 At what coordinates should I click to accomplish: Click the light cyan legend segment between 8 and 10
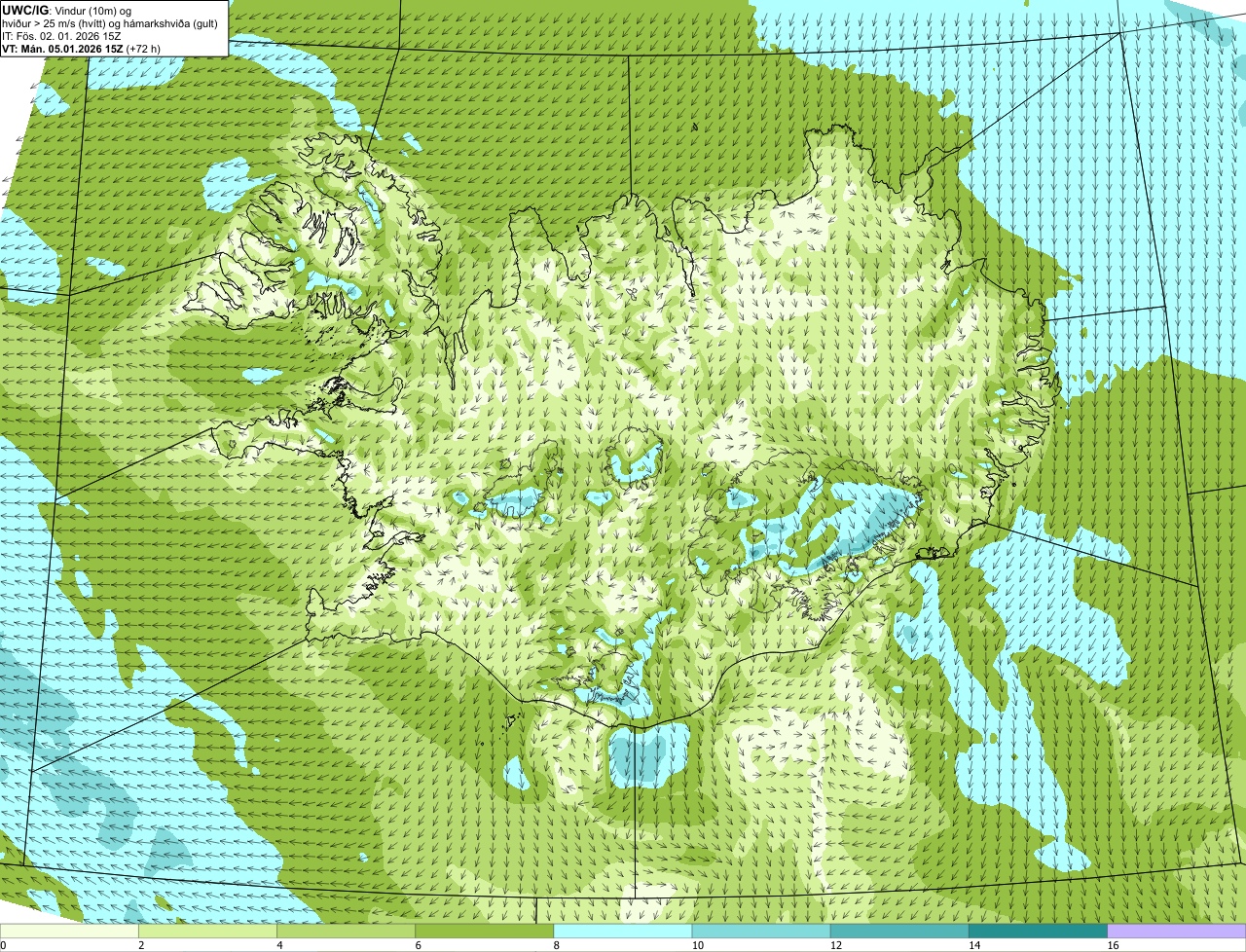coord(623,932)
